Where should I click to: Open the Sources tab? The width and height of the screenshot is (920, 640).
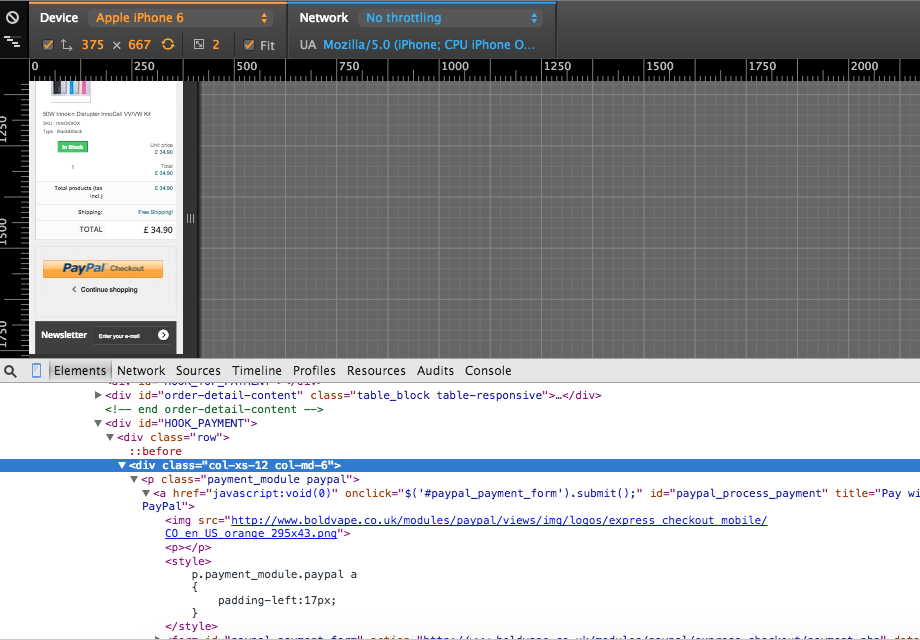click(x=198, y=371)
